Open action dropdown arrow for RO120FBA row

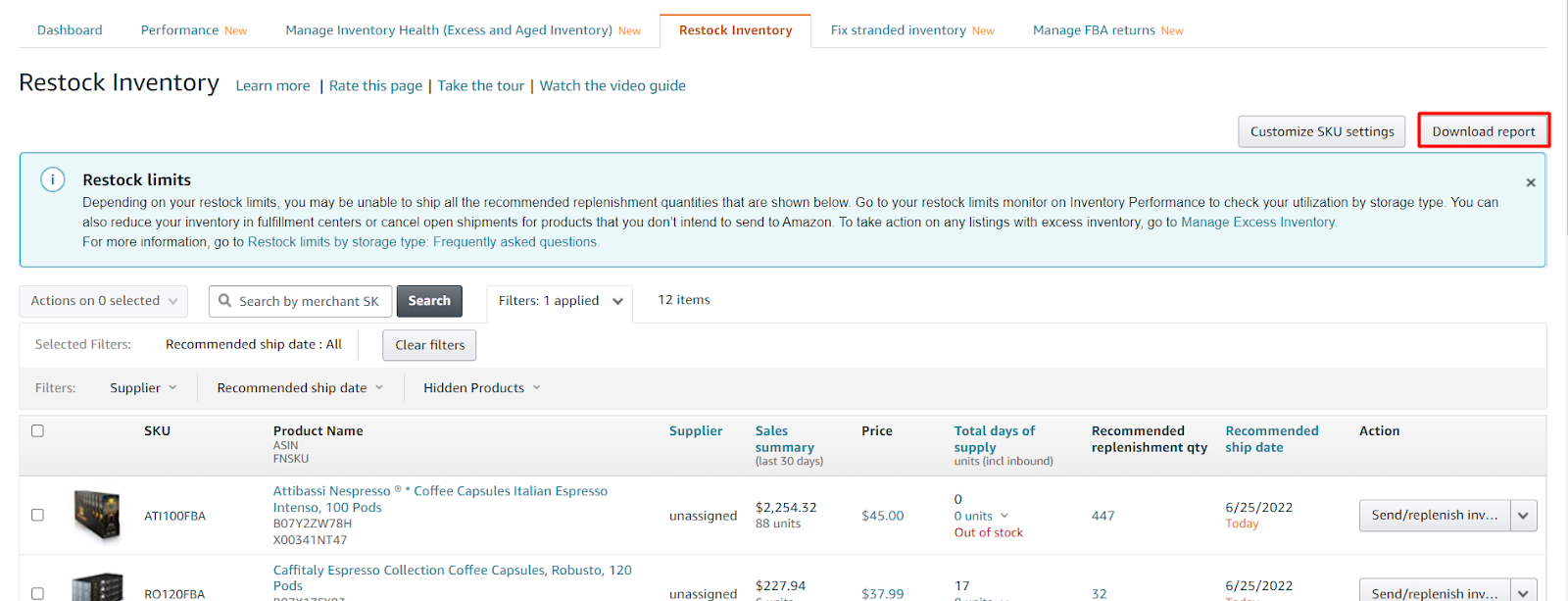pos(1524,590)
